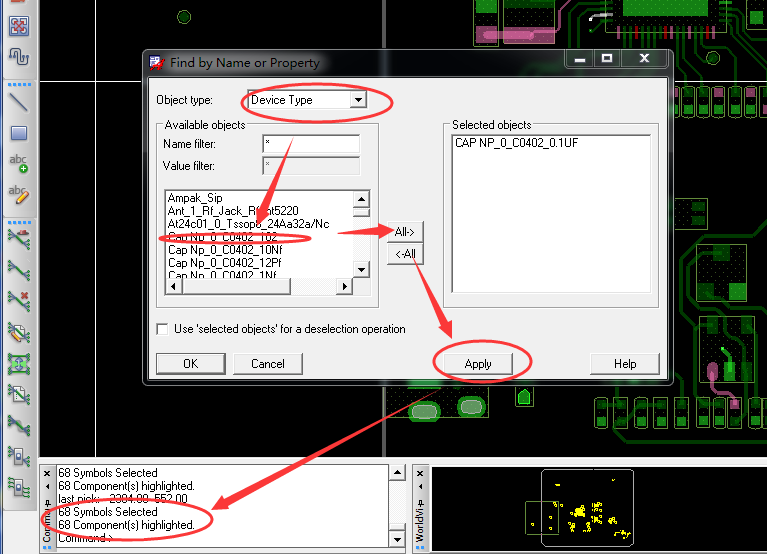Image resolution: width=767 pixels, height=554 pixels.
Task: Click the Find dialog title bar icon
Action: tap(157, 63)
